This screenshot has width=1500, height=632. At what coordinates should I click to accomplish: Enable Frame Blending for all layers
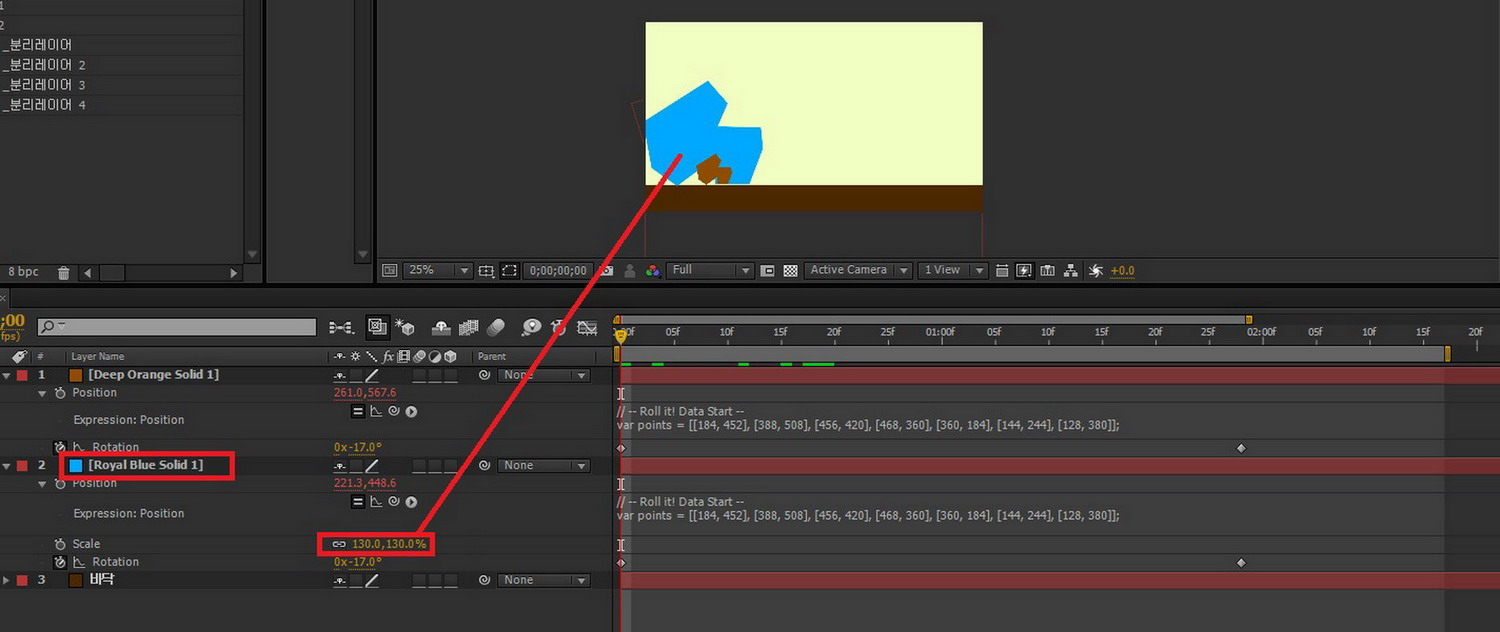468,327
